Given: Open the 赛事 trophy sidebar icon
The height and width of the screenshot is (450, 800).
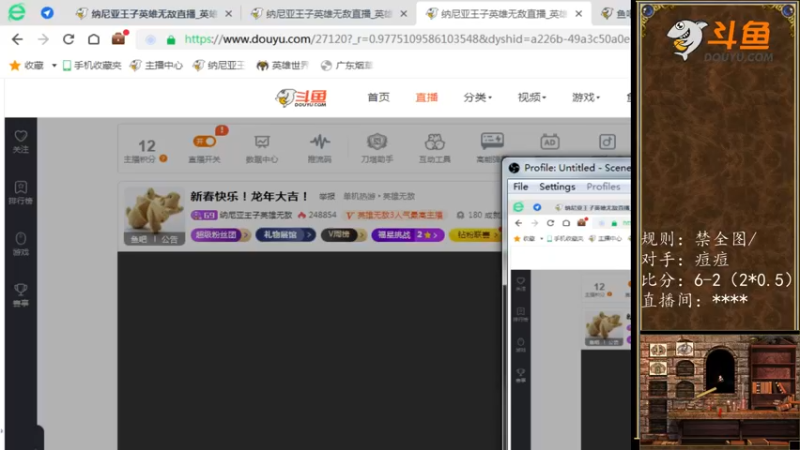Looking at the screenshot, I should click(x=20, y=295).
